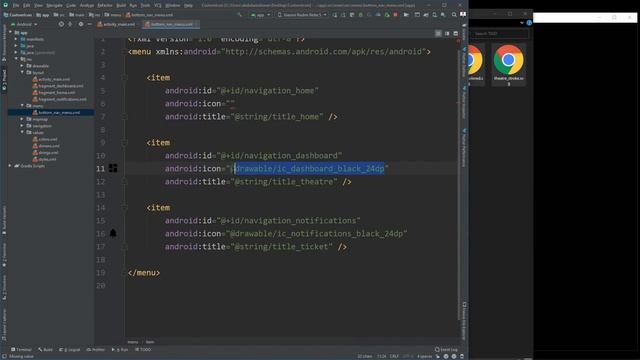Switch editor to Design view
This screenshot has width=640, height=360.
[456, 33]
